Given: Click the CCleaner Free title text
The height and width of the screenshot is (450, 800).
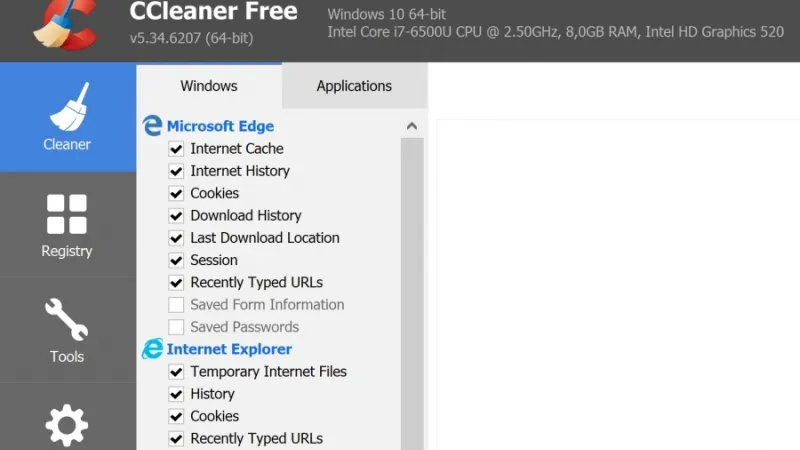Looking at the screenshot, I should 213,11.
